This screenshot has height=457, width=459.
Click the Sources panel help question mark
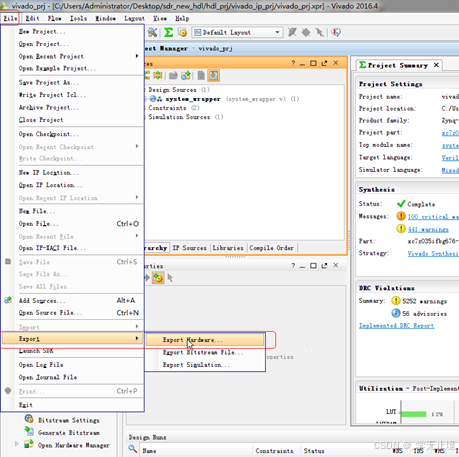pyautogui.click(x=293, y=63)
